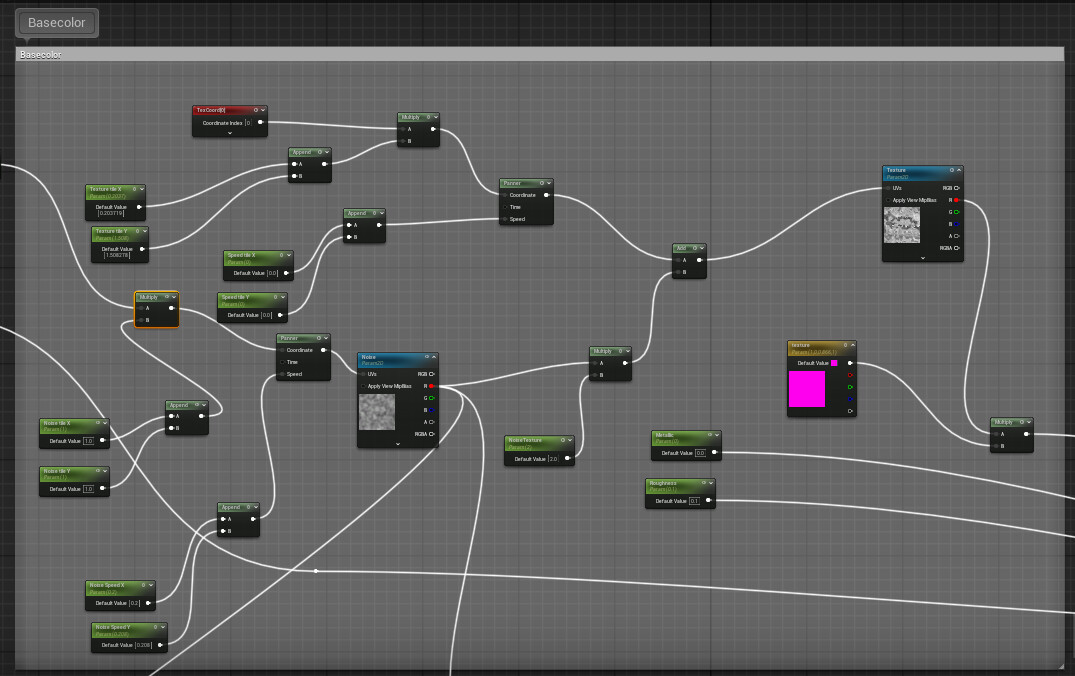Click the green G output pin on the Noise node

[x=431, y=398]
